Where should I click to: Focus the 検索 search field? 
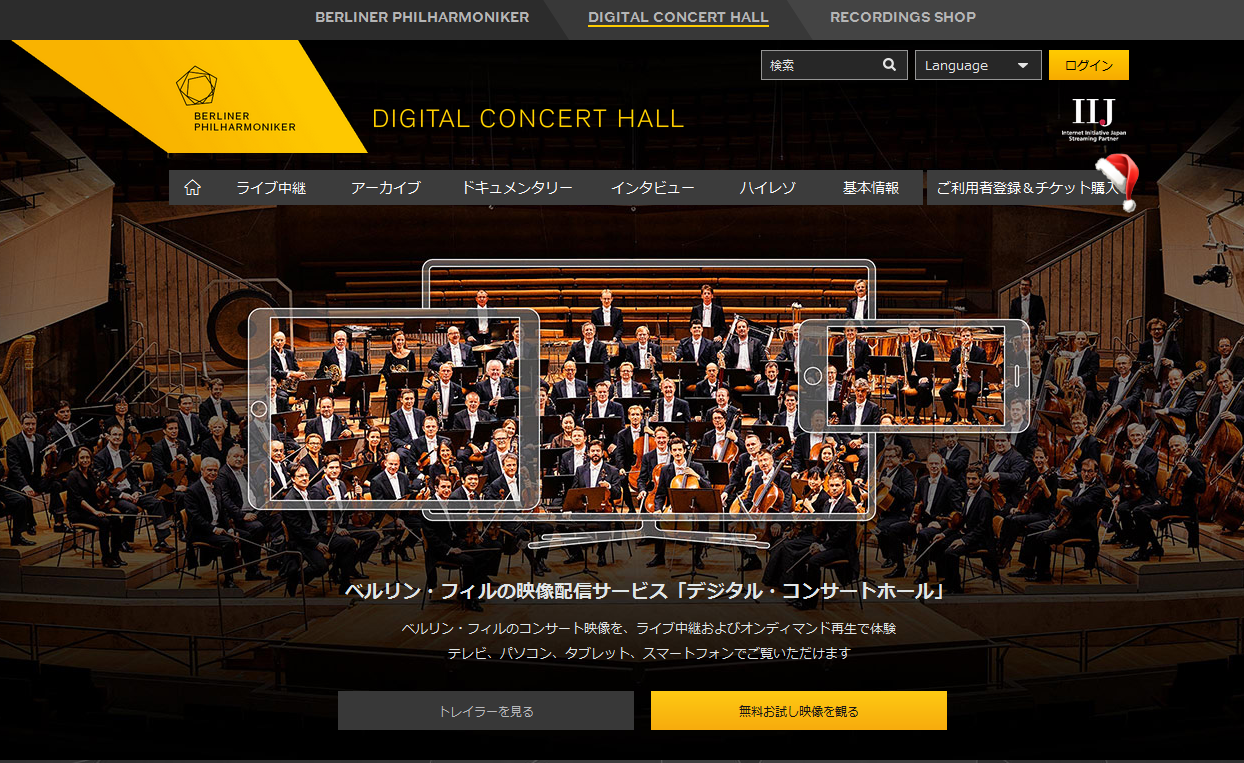820,65
